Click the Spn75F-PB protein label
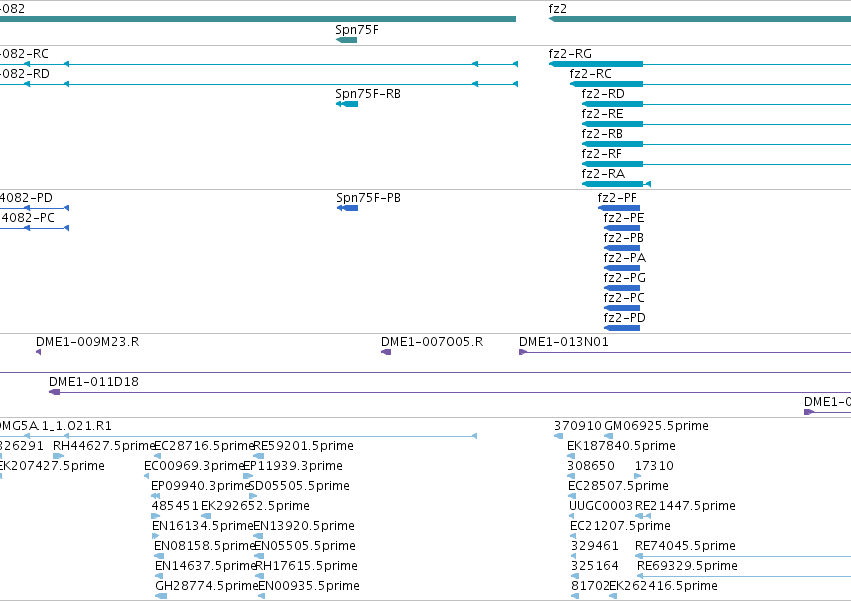The height and width of the screenshot is (601, 851). tap(368, 198)
